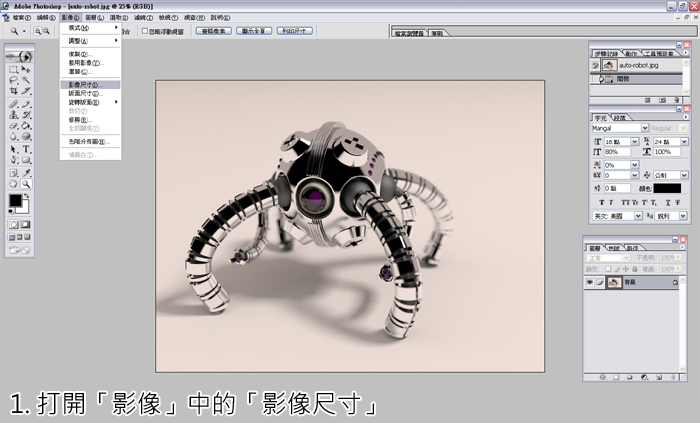Select the History Brush tool
This screenshot has width=700, height=423.
pos(26,115)
